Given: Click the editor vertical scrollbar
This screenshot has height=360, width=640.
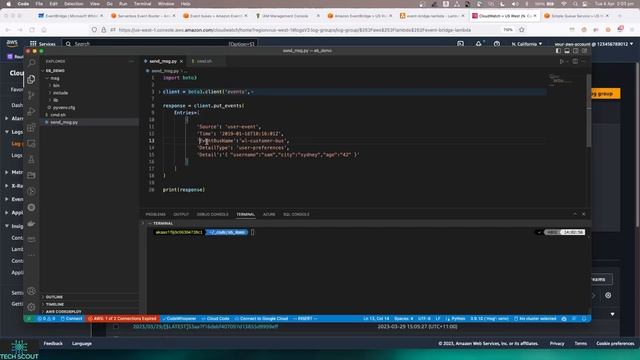Looking at the screenshot, I should point(589,111).
